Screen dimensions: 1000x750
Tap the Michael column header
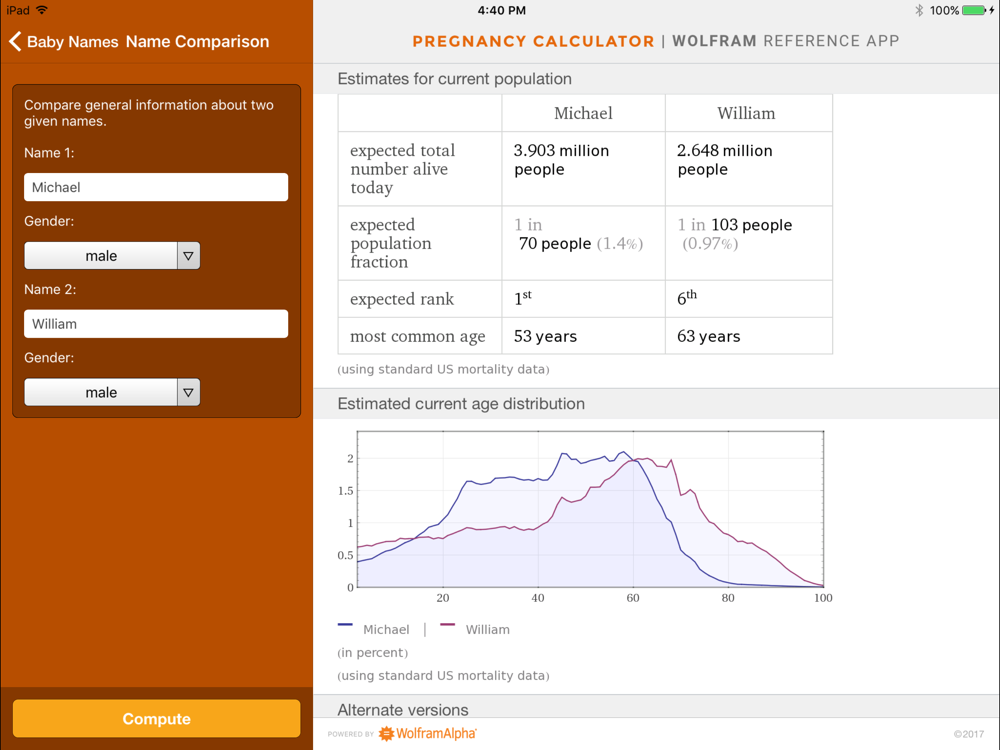pos(583,114)
